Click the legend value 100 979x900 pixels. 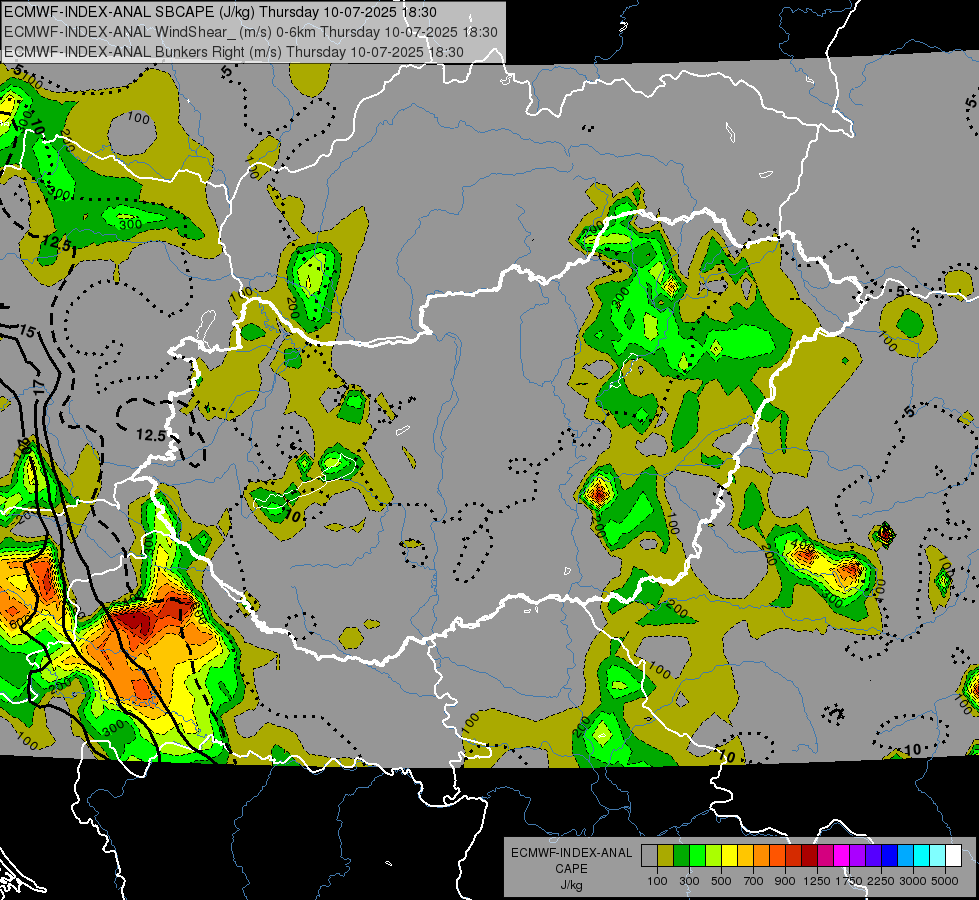pos(657,881)
